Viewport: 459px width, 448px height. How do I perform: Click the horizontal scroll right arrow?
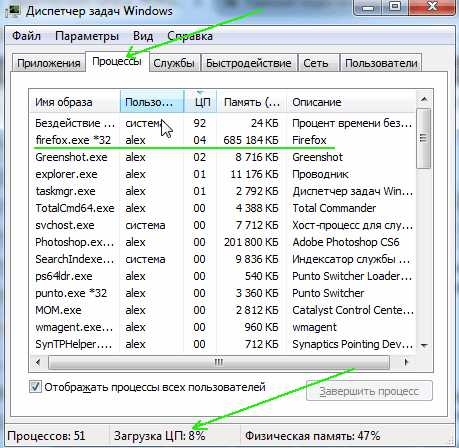(x=406, y=362)
